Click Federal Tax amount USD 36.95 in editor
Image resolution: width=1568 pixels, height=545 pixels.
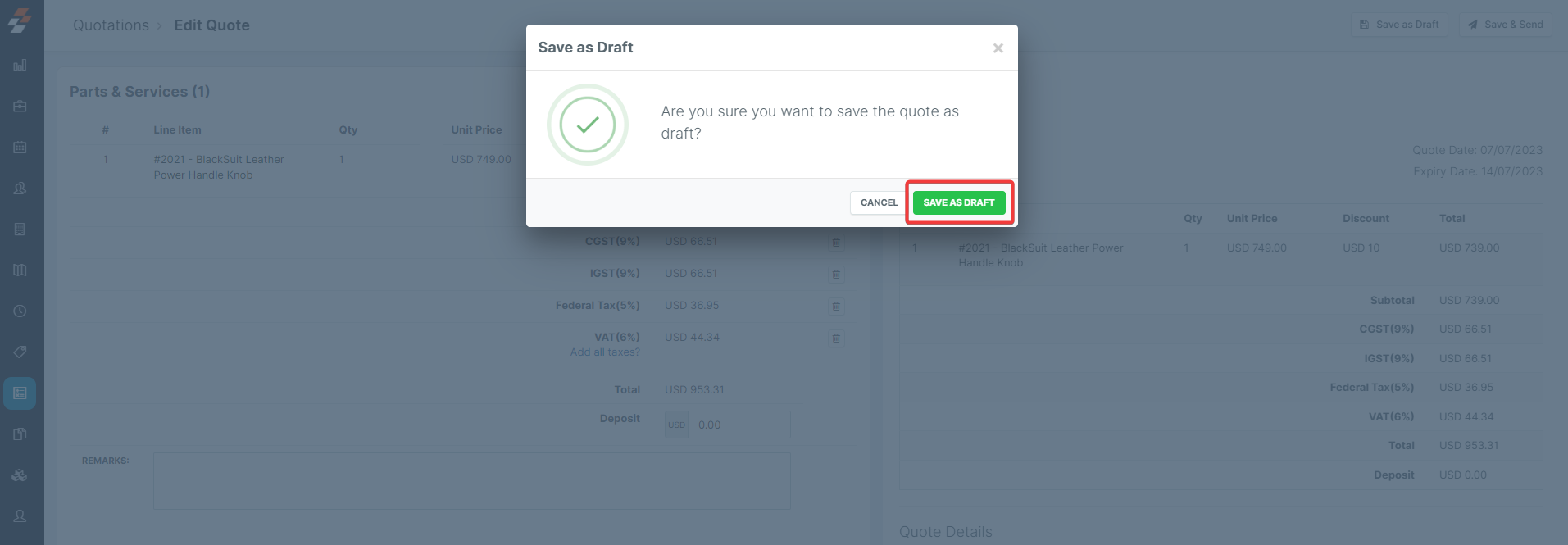click(x=692, y=306)
